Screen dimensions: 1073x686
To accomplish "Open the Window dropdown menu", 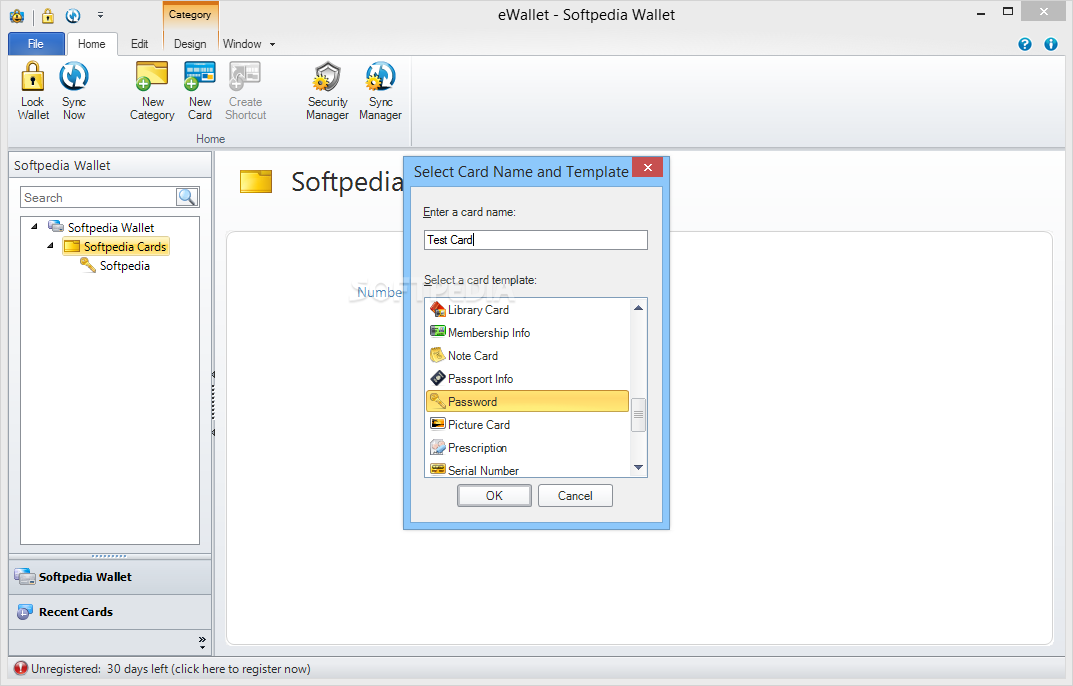I will coord(248,44).
